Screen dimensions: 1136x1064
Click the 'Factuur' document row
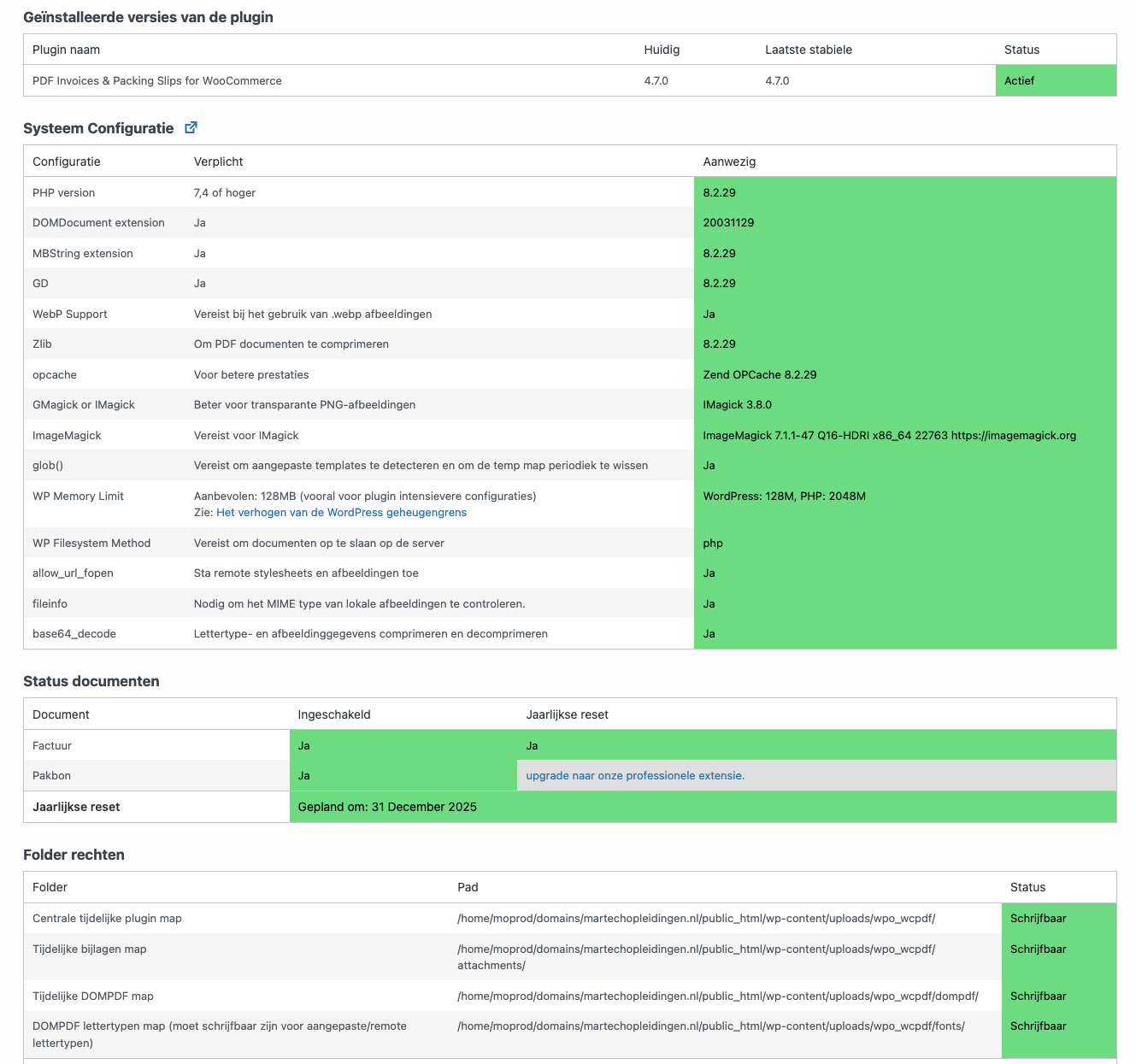[52, 746]
